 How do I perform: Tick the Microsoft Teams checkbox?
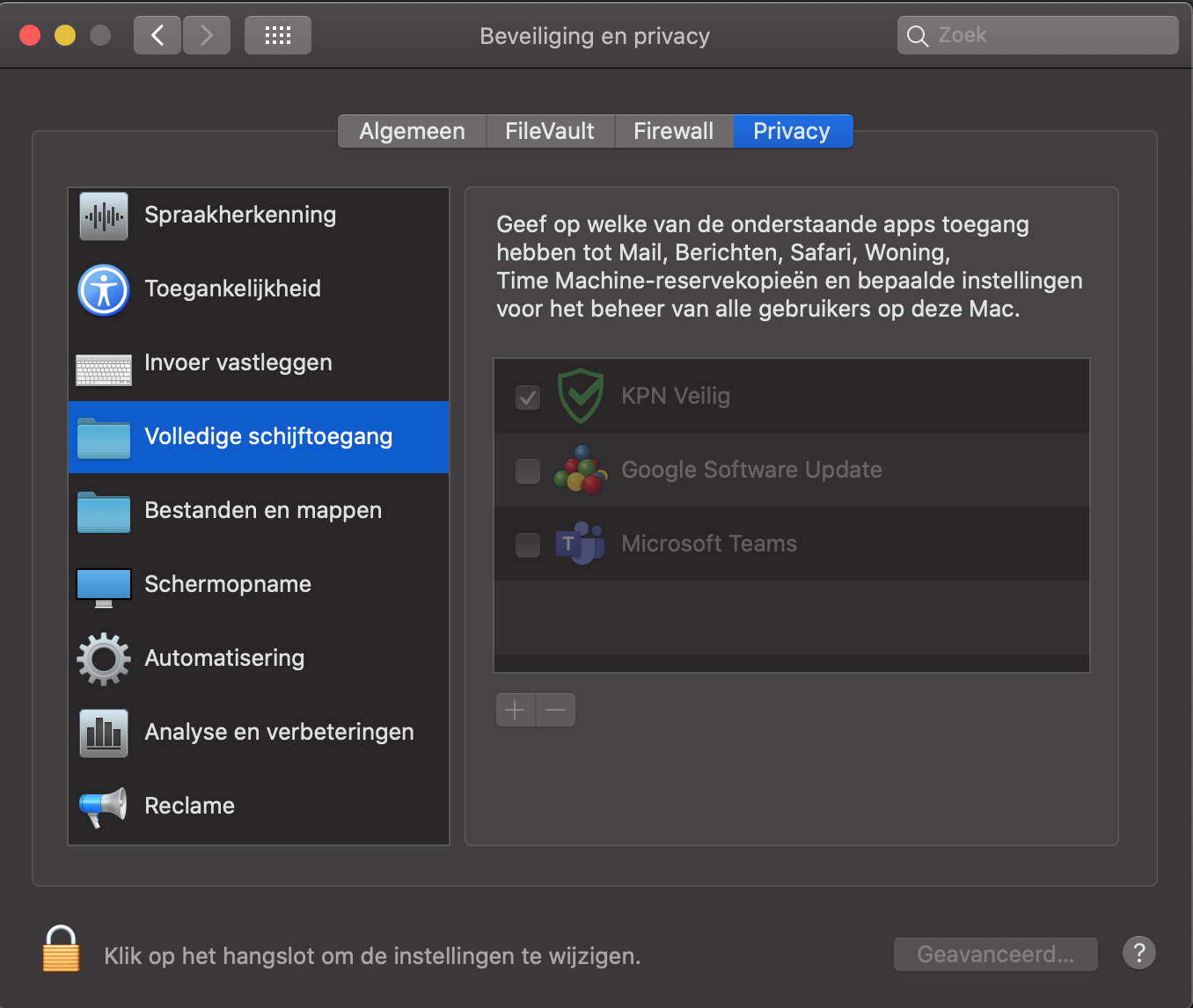(528, 544)
